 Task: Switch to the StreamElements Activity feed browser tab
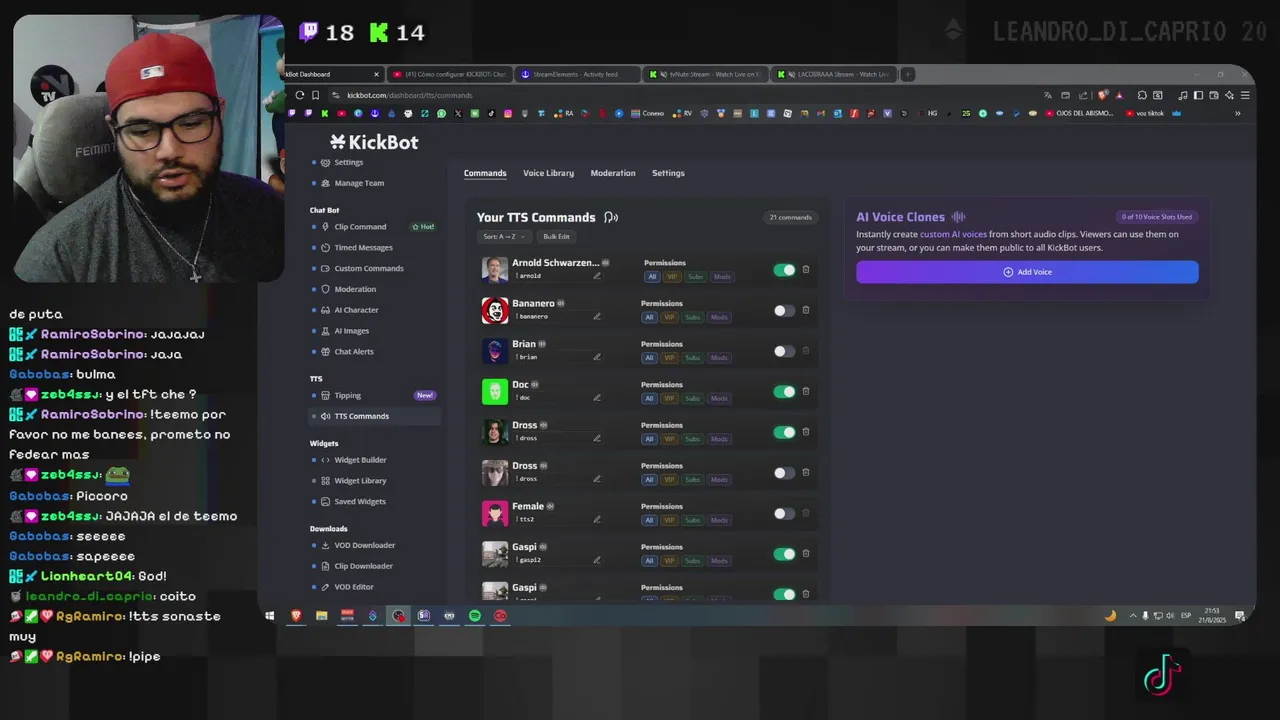(x=576, y=74)
